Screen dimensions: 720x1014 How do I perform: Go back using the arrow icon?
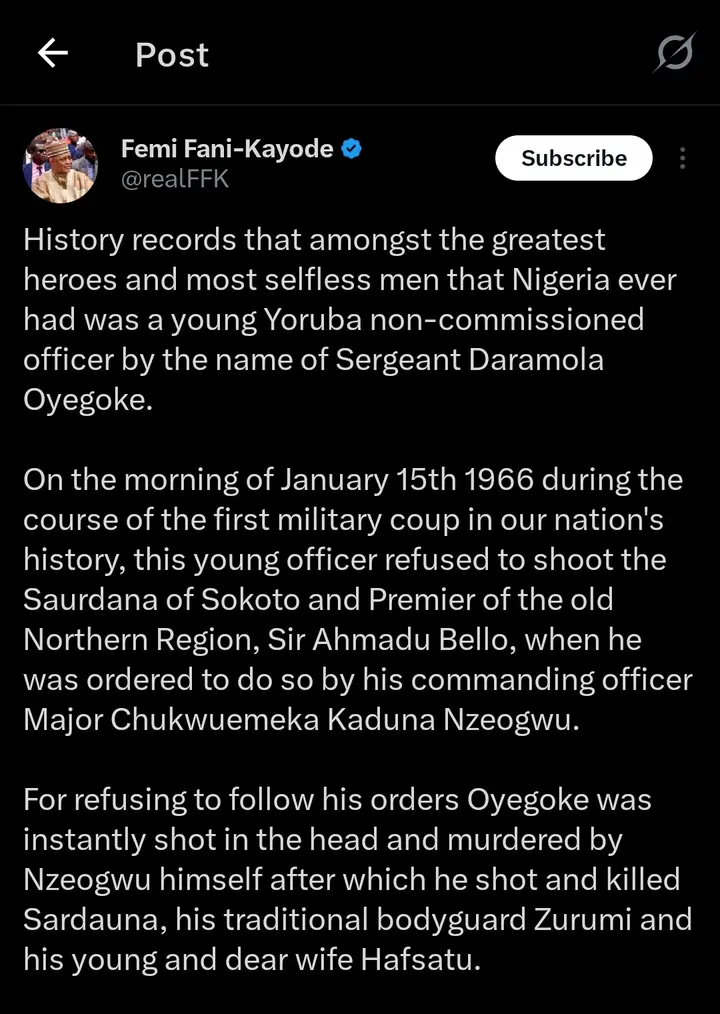click(x=52, y=54)
